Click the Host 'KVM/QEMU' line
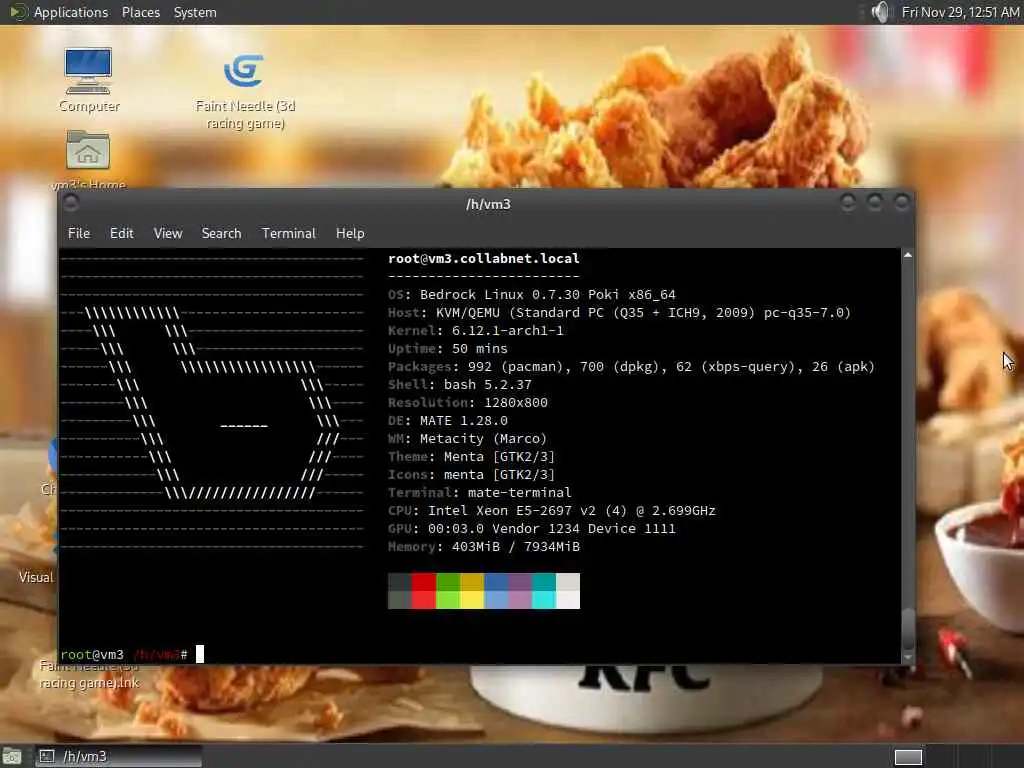Viewport: 1024px width, 768px height. 619,313
